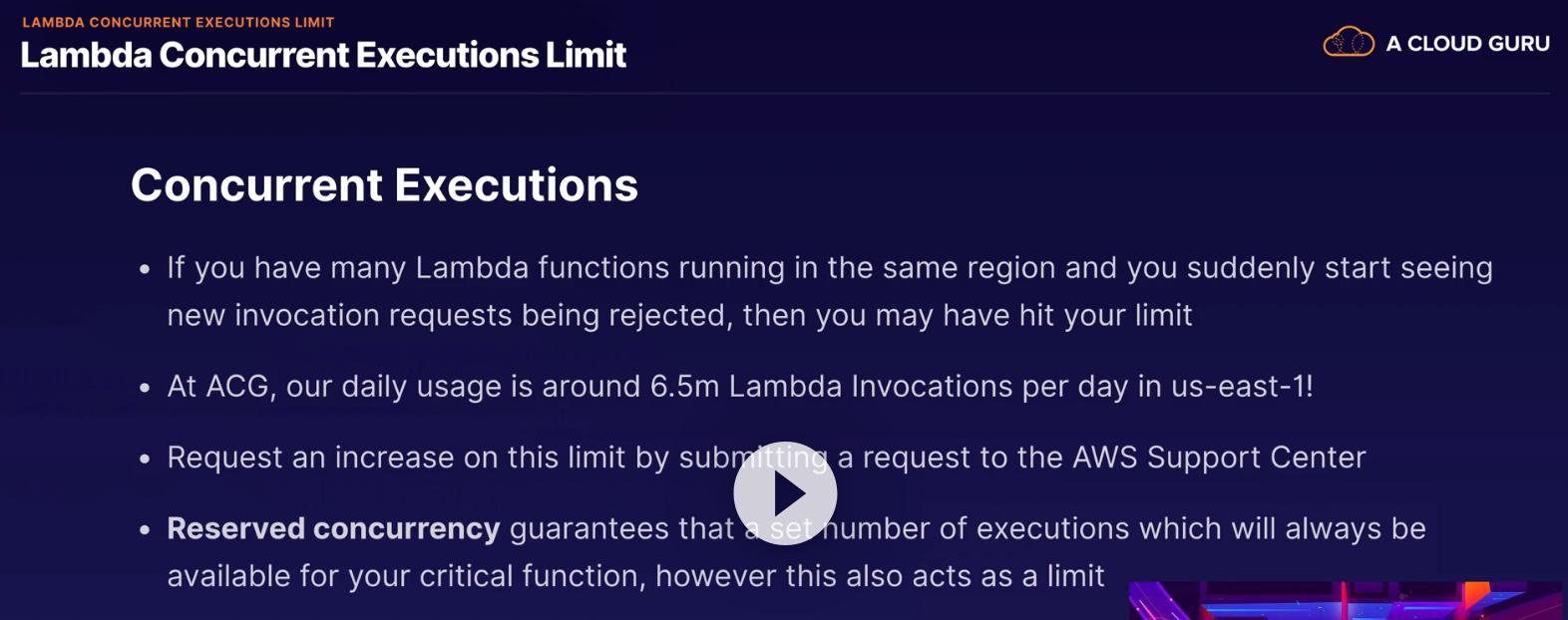Open the colorful neon video thumbnail
Image resolution: width=1568 pixels, height=620 pixels.
point(1345,601)
